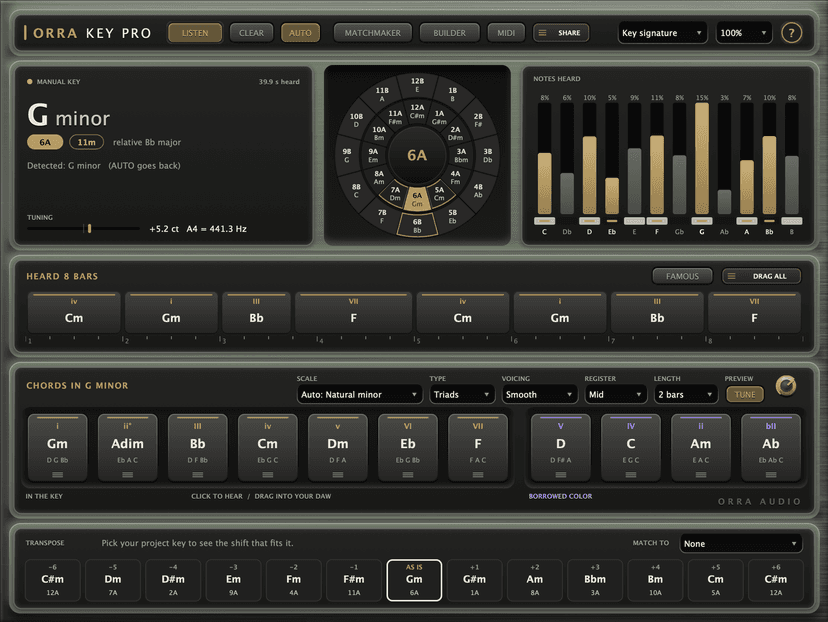Screen dimensions: 828x622
Task: Click the drag handle on the Ab borrowed chord card
Action: [771, 475]
